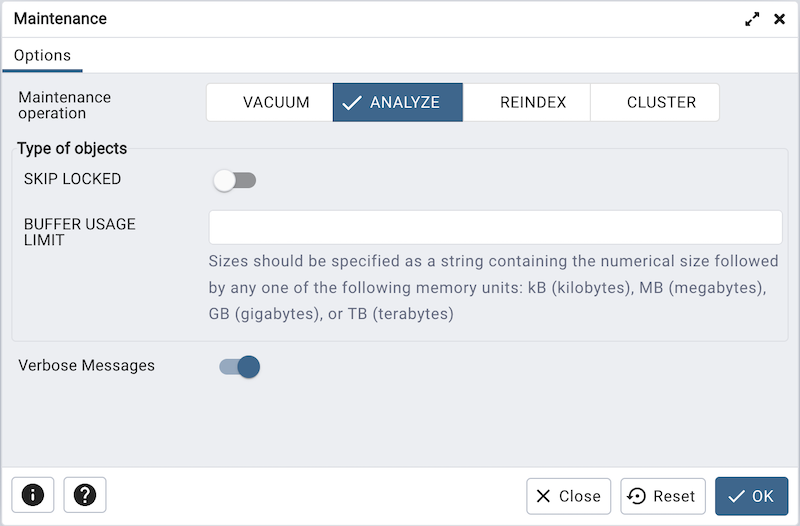Click the BUFFER USAGE LIMIT label
800x526 pixels.
80,232
